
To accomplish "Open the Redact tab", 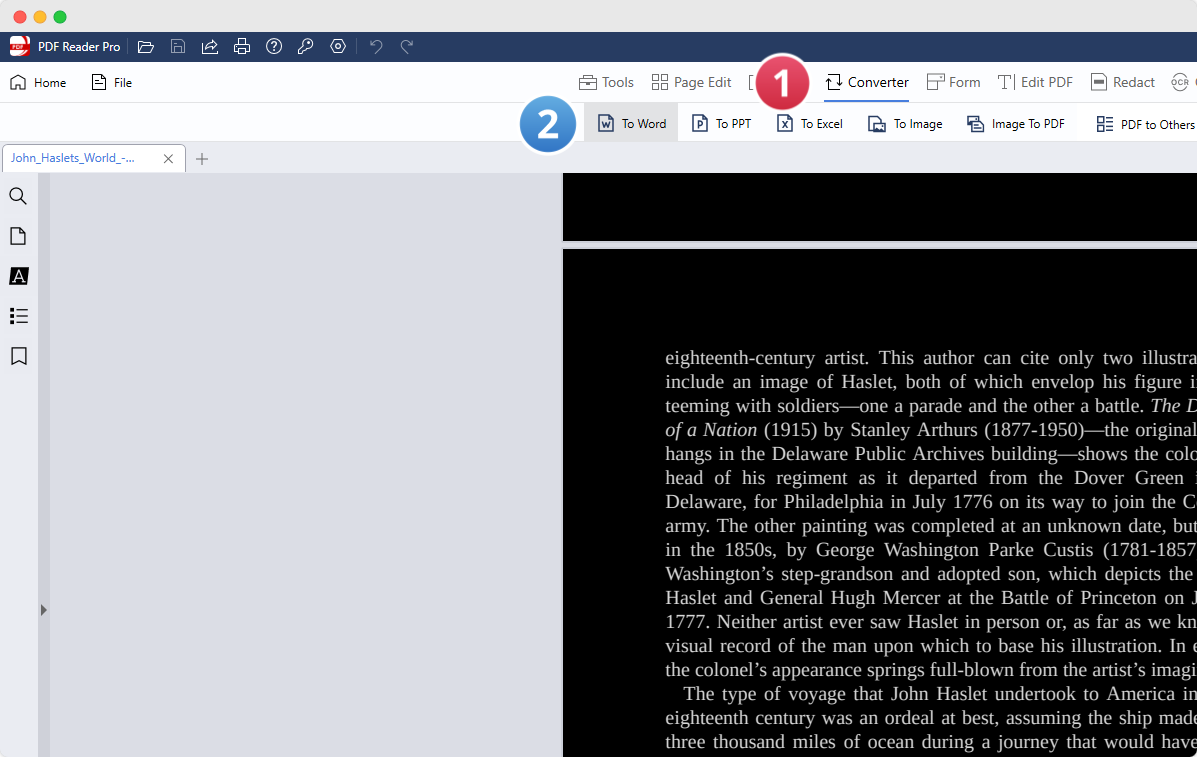I will 1122,82.
